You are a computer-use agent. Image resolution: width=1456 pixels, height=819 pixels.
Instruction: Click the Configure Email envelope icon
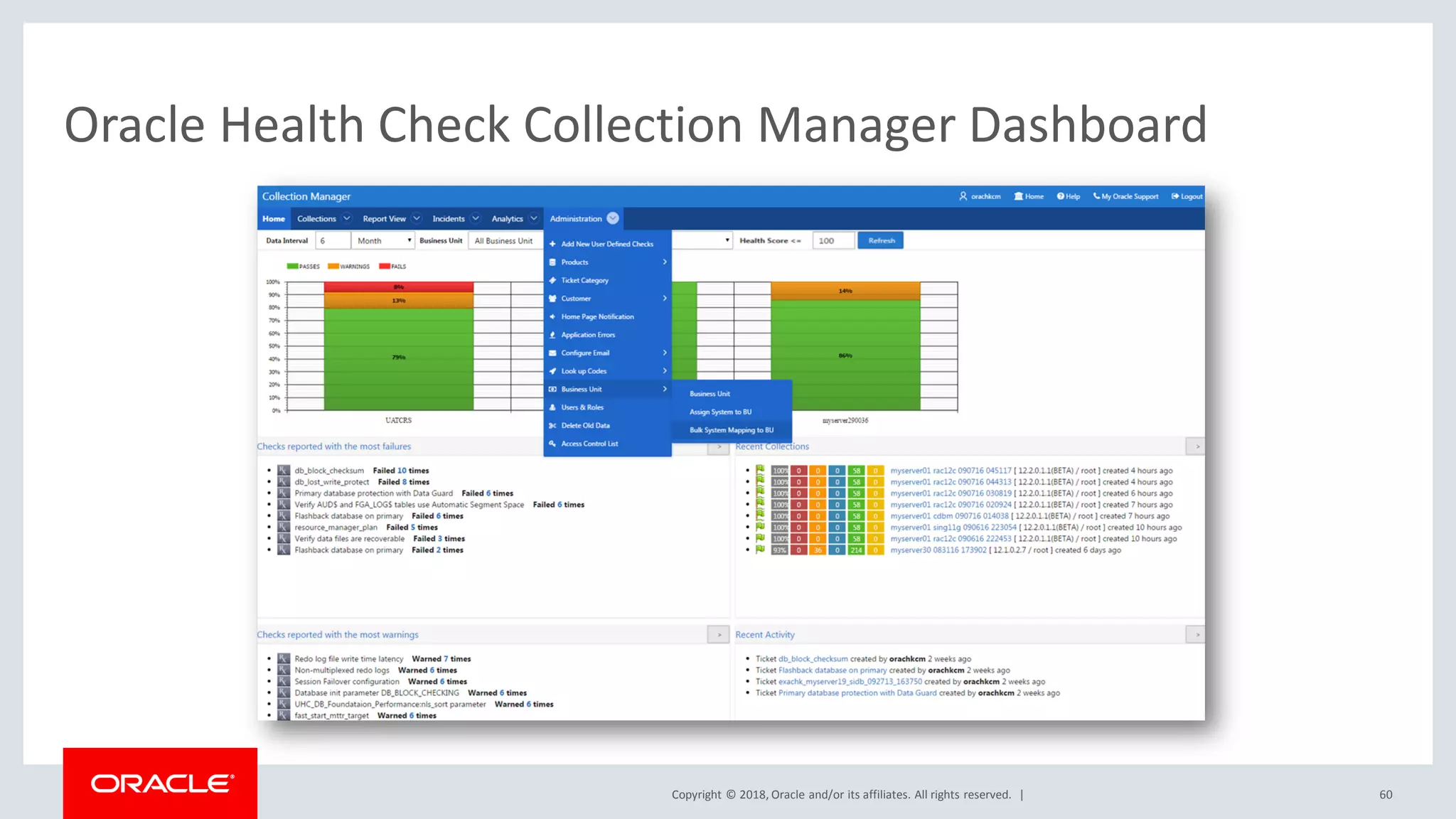552,353
